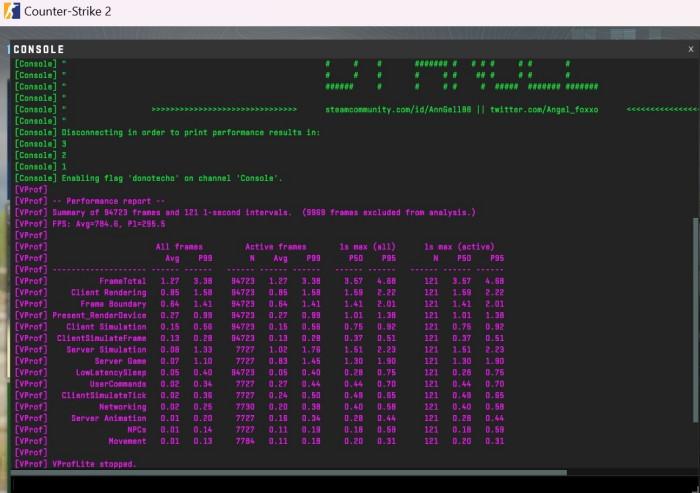The height and width of the screenshot is (493, 700).
Task: Click the countdown line showing 1
Action: [41, 167]
